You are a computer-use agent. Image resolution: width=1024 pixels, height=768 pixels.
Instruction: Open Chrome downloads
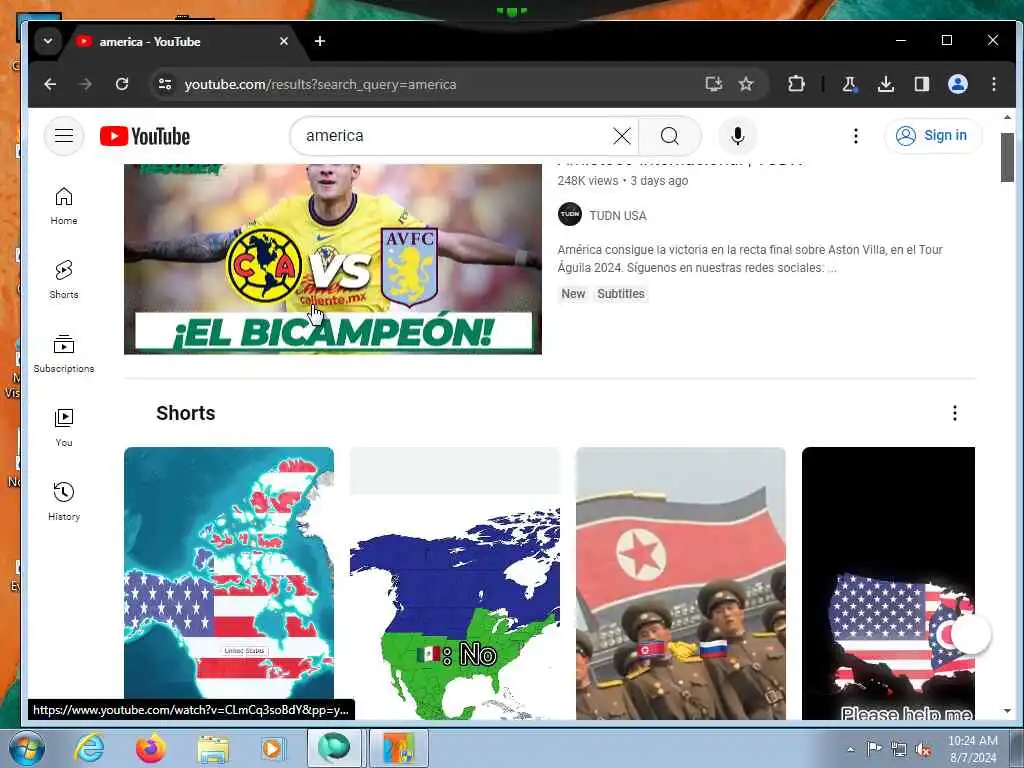pyautogui.click(x=886, y=84)
